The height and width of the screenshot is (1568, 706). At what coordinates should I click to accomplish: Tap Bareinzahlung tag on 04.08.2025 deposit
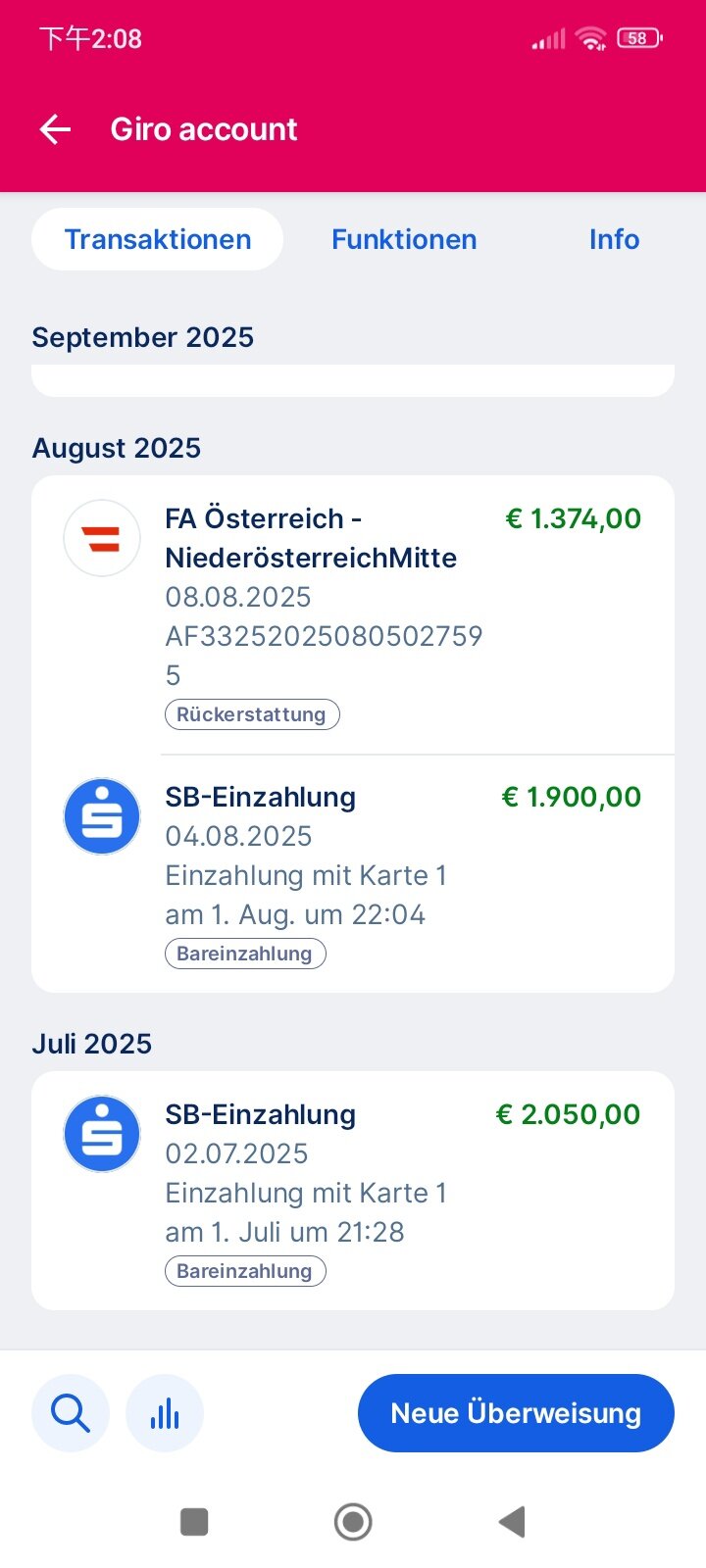[245, 954]
